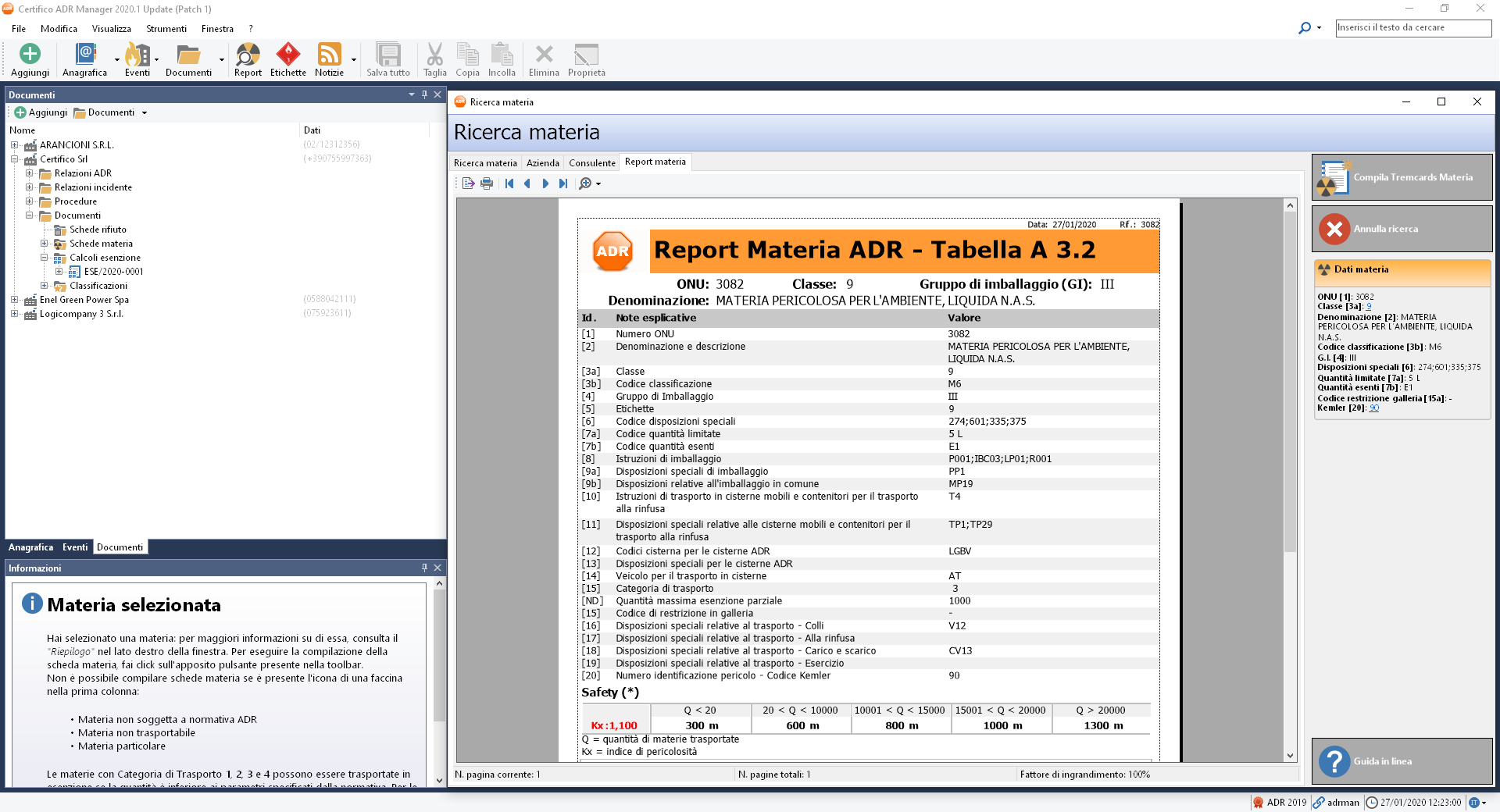Click the Salva tutto toolbar icon
Viewport: 1500px width, 812px height.
click(388, 59)
